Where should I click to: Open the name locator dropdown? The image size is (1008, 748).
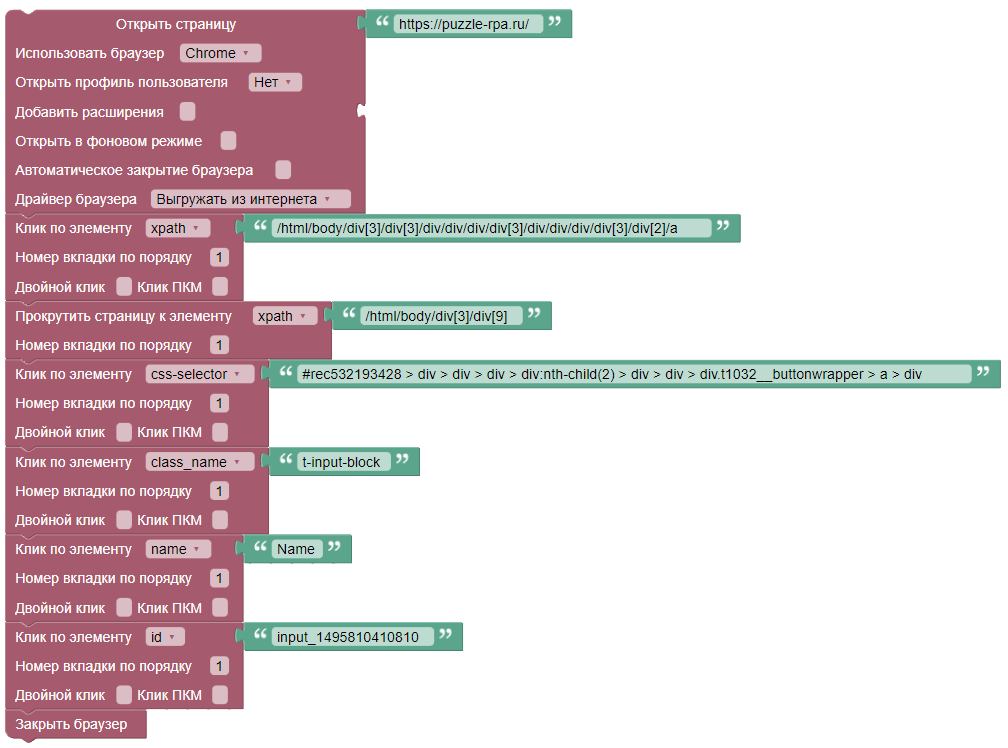pos(177,549)
